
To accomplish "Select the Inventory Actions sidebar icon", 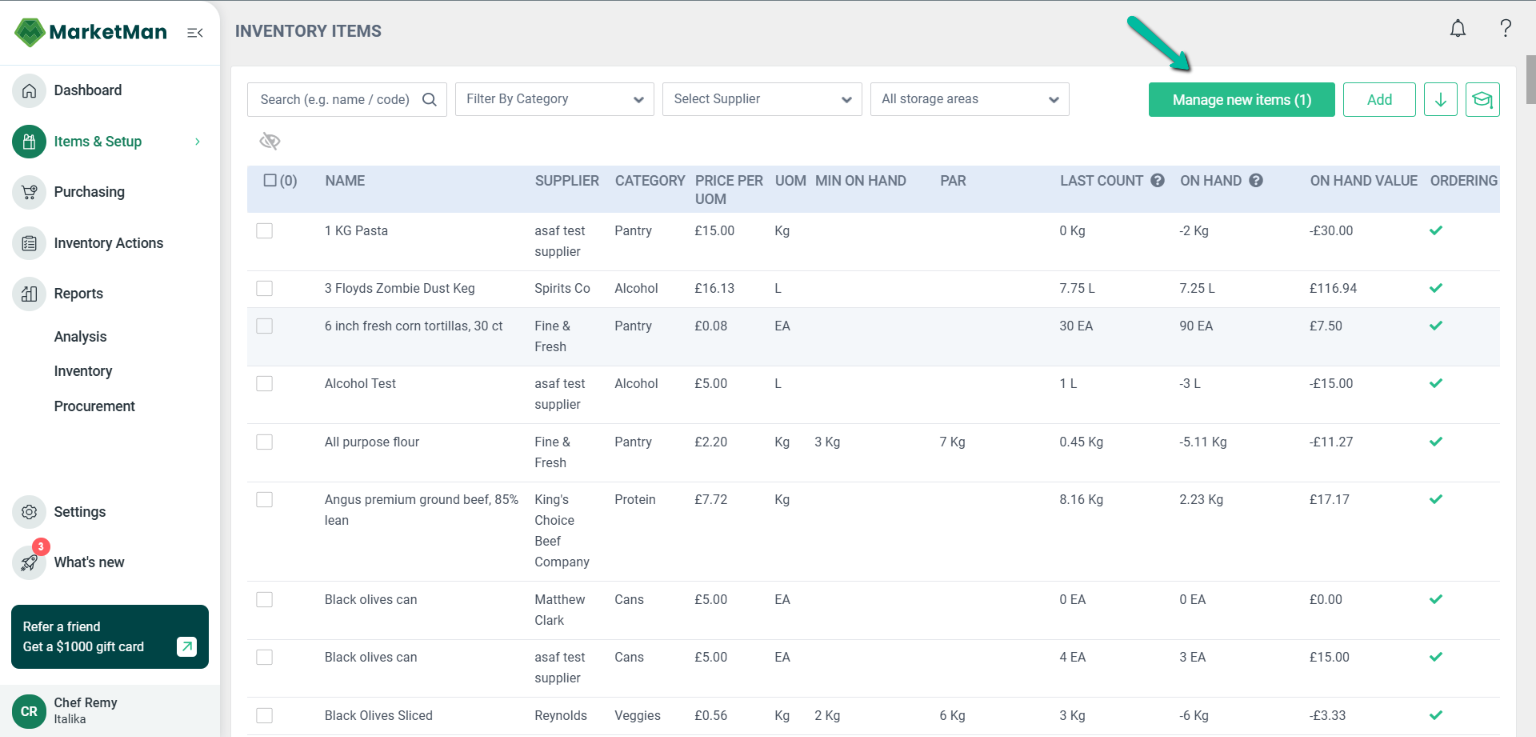I will (29, 242).
